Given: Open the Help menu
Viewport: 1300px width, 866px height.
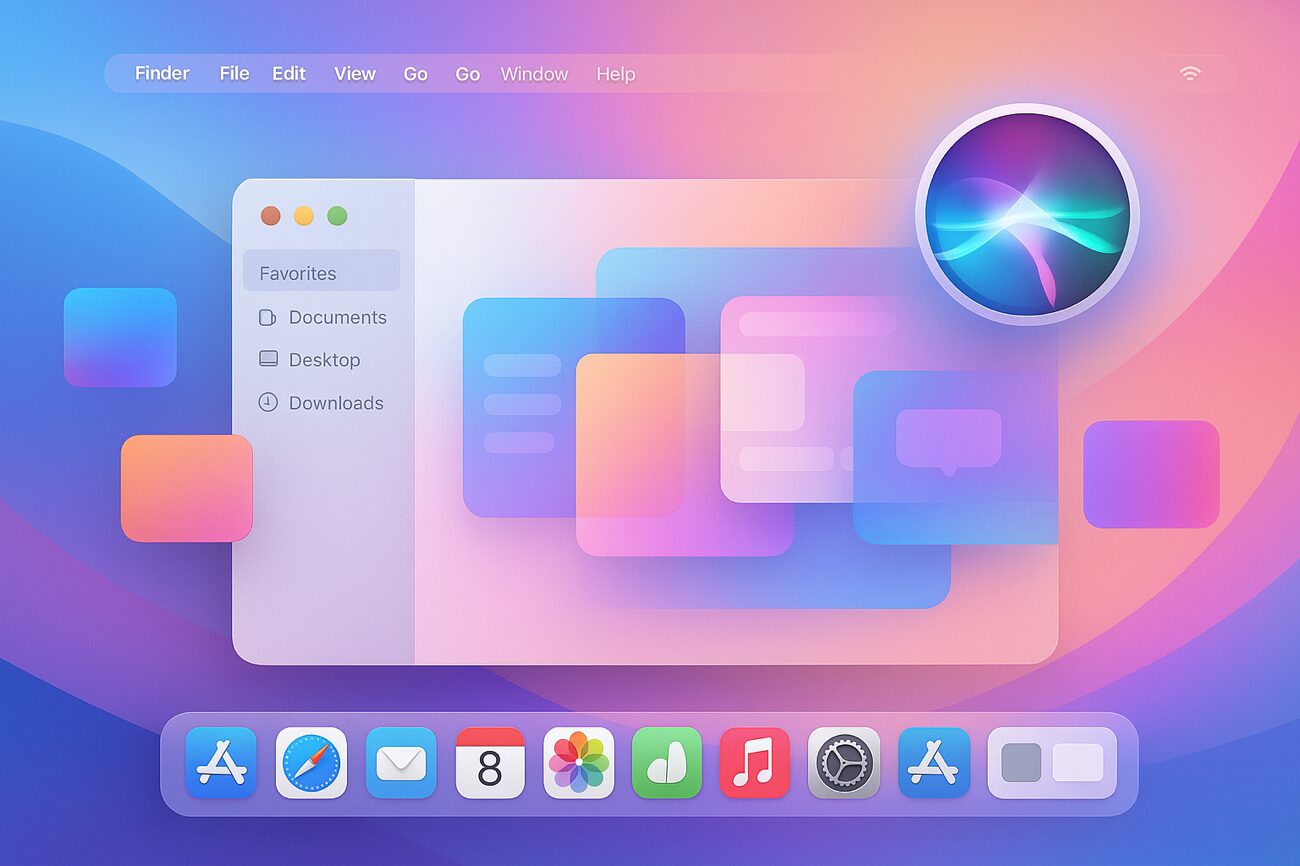Looking at the screenshot, I should pyautogui.click(x=615, y=74).
